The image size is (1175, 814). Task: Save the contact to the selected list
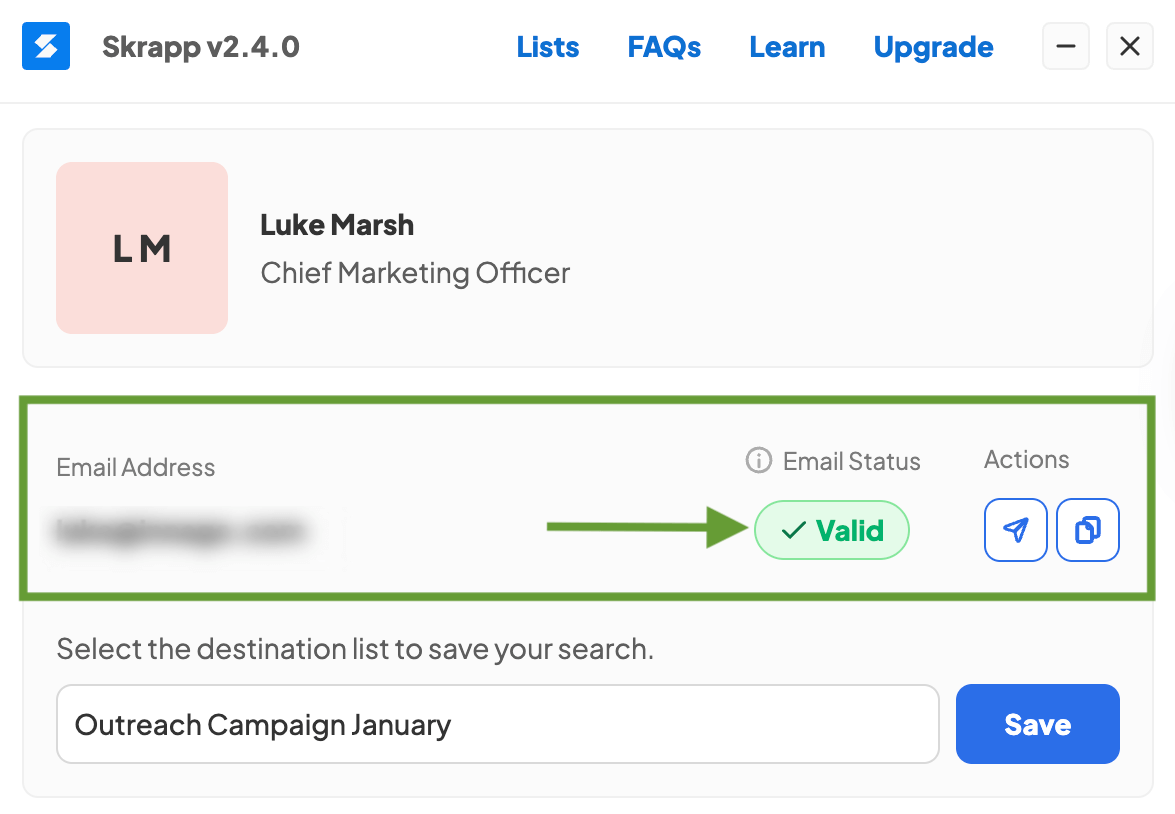click(x=1037, y=724)
